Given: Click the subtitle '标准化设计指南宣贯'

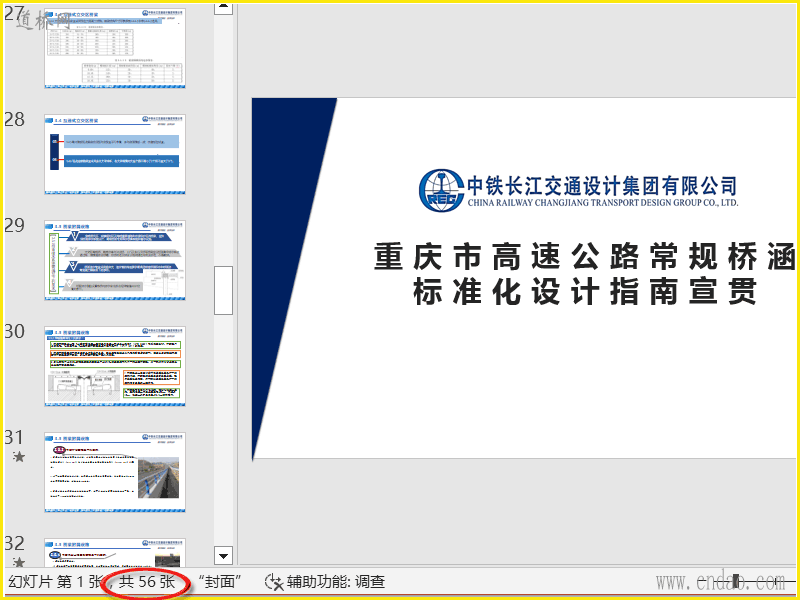Looking at the screenshot, I should coord(585,292).
